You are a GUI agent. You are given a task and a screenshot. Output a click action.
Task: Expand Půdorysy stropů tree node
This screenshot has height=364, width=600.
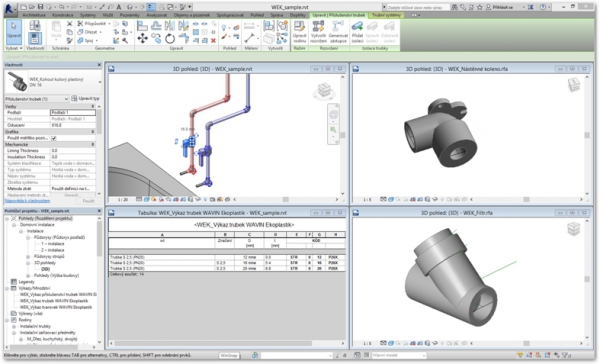tap(28, 256)
